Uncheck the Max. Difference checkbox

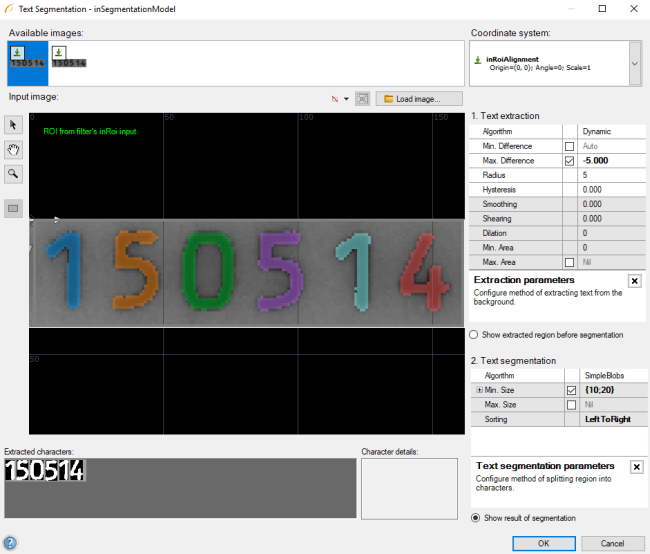coord(569,160)
